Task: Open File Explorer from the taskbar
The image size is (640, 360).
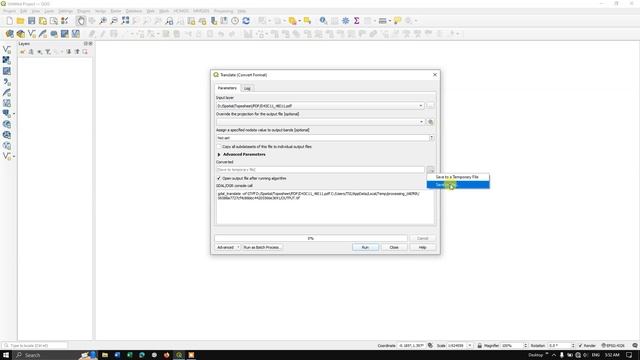Action: coord(105,355)
